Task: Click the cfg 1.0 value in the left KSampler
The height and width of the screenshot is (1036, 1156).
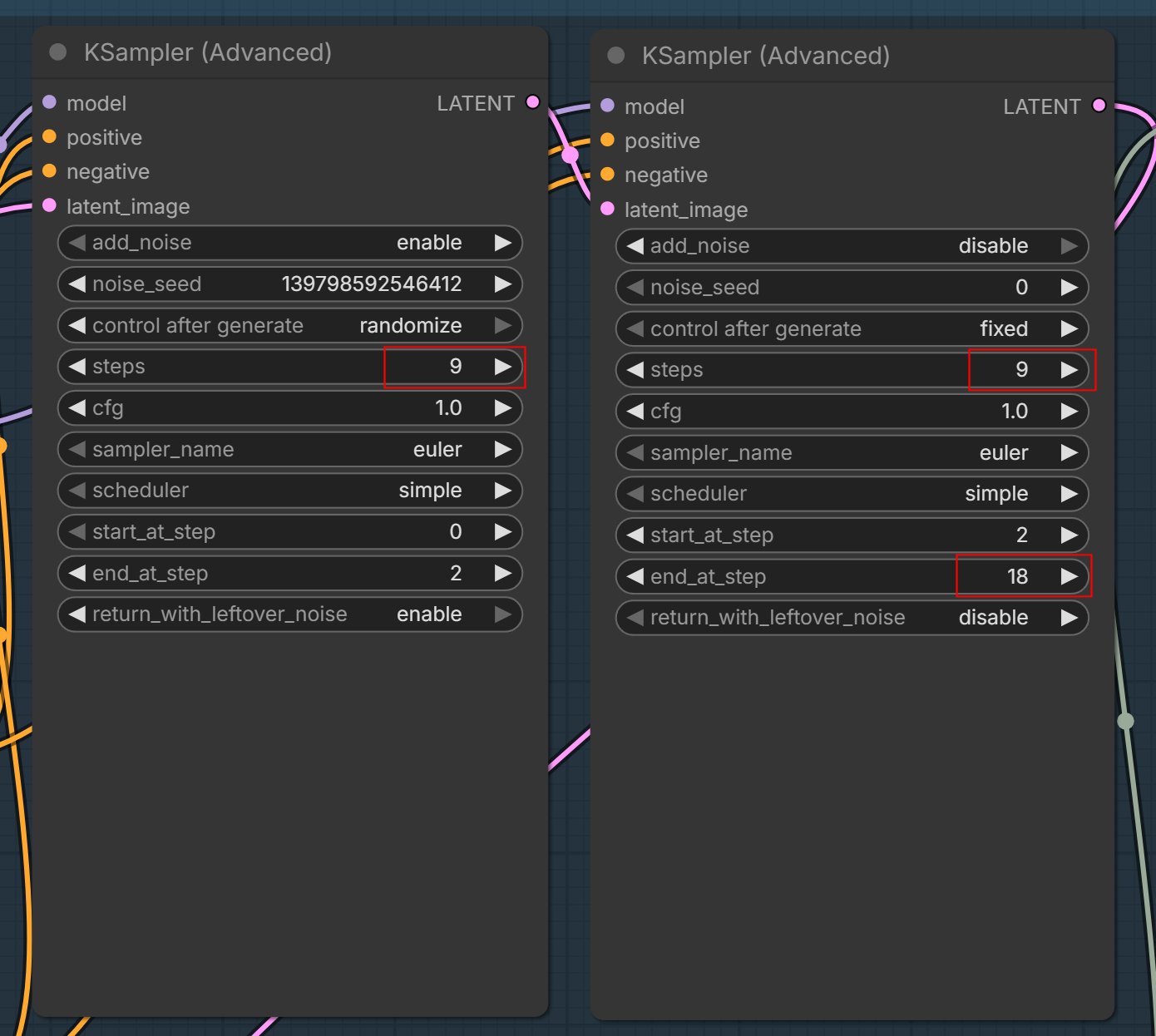Action: click(448, 408)
